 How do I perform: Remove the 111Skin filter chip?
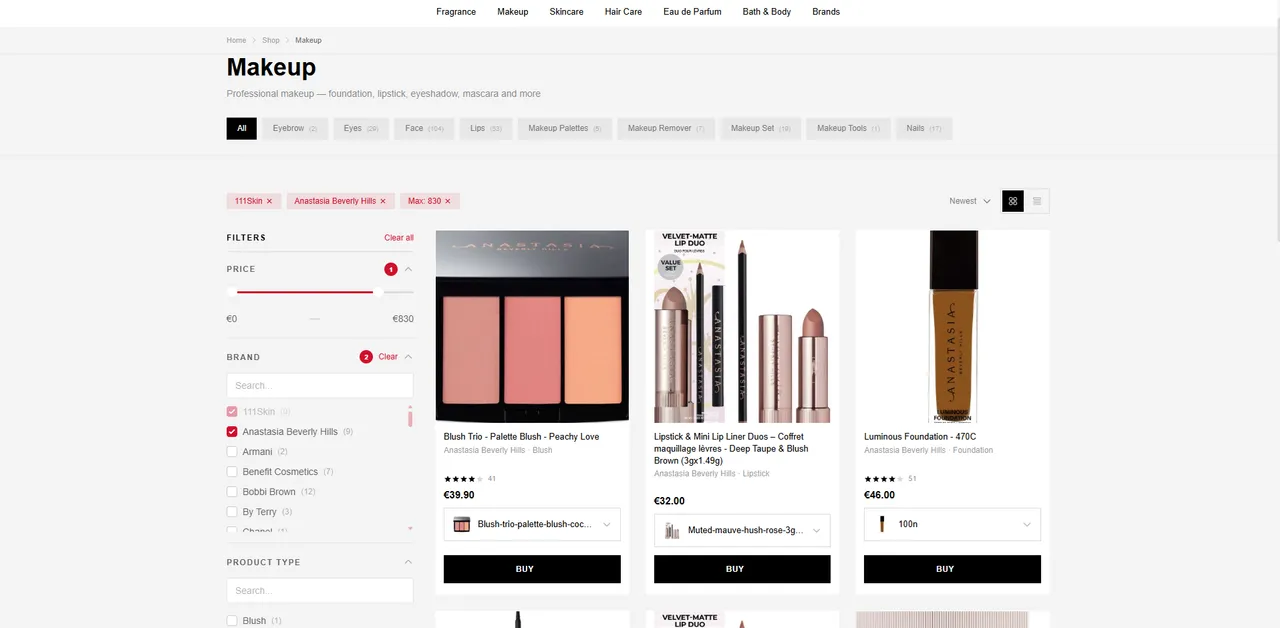(269, 201)
